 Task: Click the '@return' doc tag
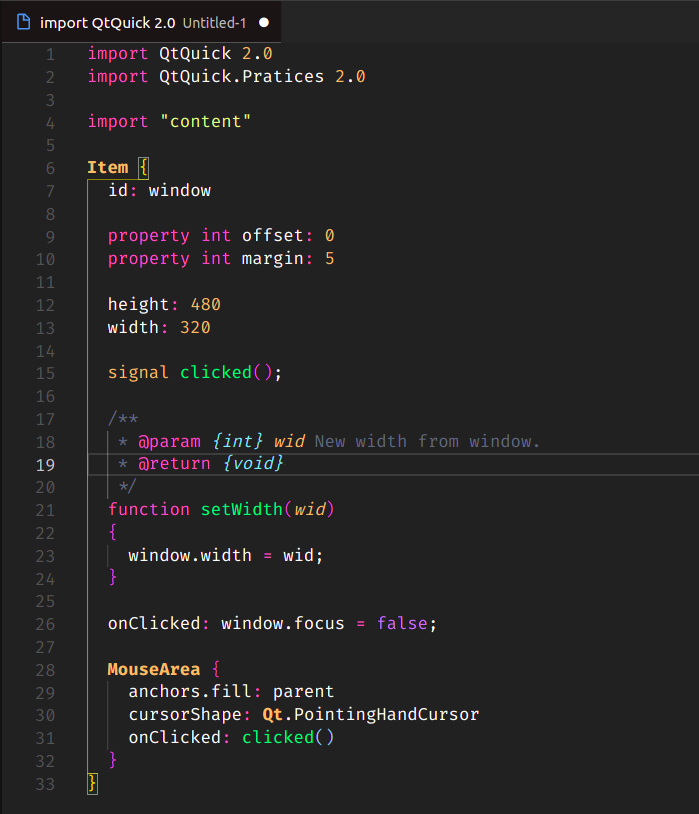click(174, 463)
